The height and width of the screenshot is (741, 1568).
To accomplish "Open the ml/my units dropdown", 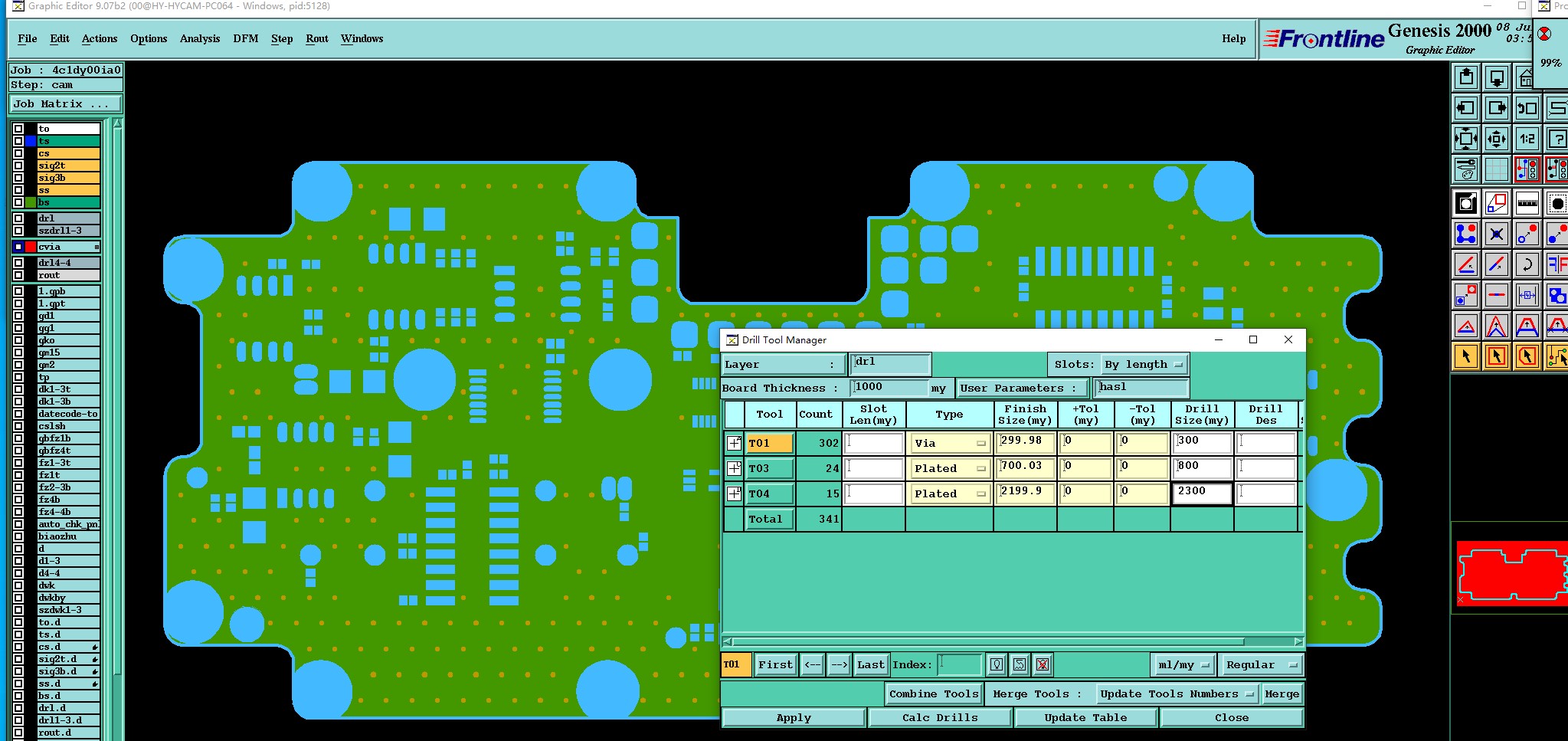I will tap(1183, 664).
